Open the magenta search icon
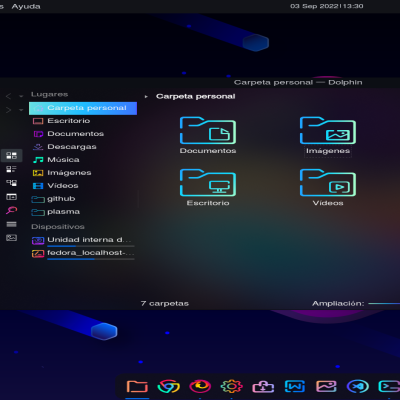400x400 pixels. click(x=11, y=210)
